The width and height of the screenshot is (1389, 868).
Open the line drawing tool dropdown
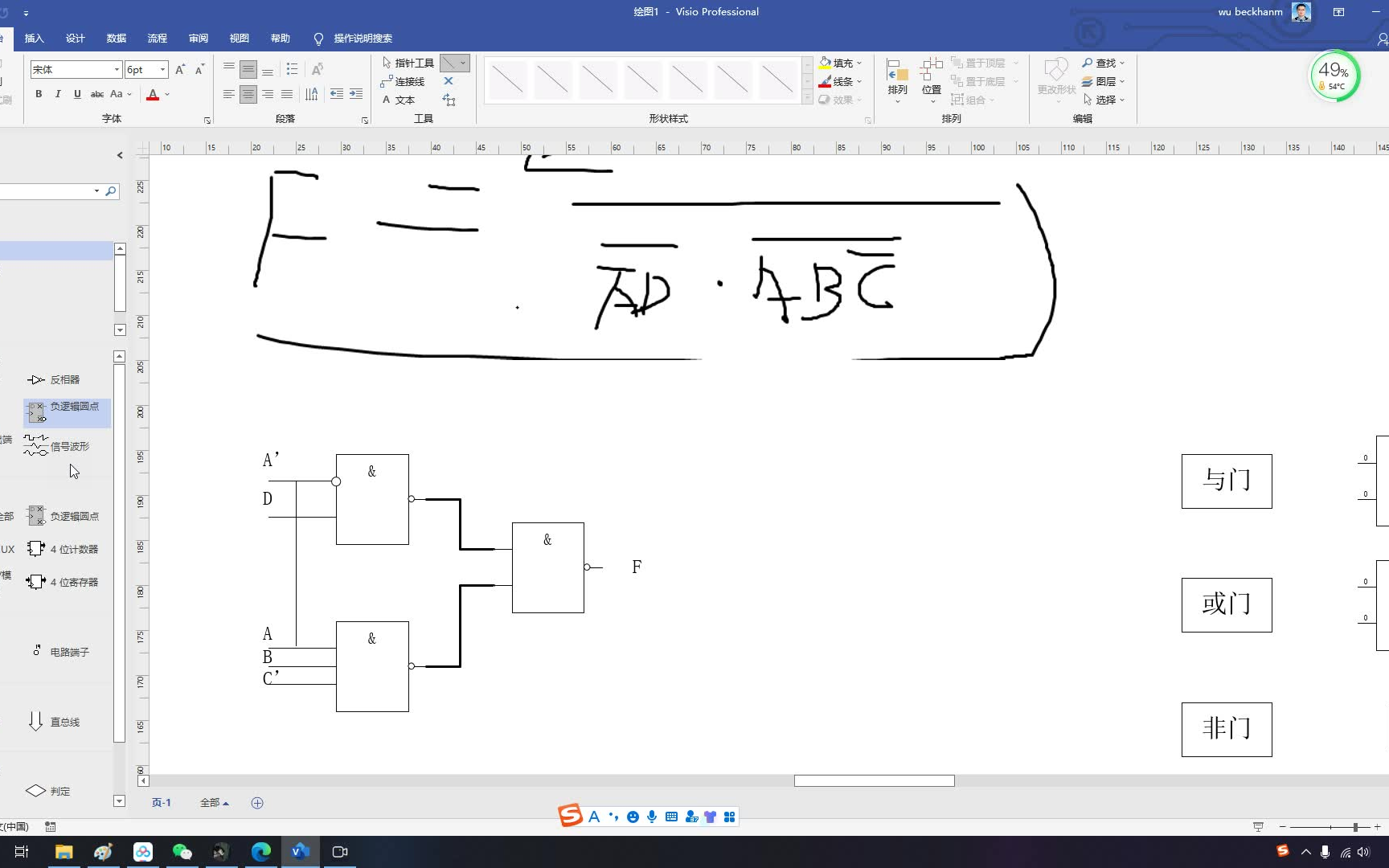(x=463, y=63)
